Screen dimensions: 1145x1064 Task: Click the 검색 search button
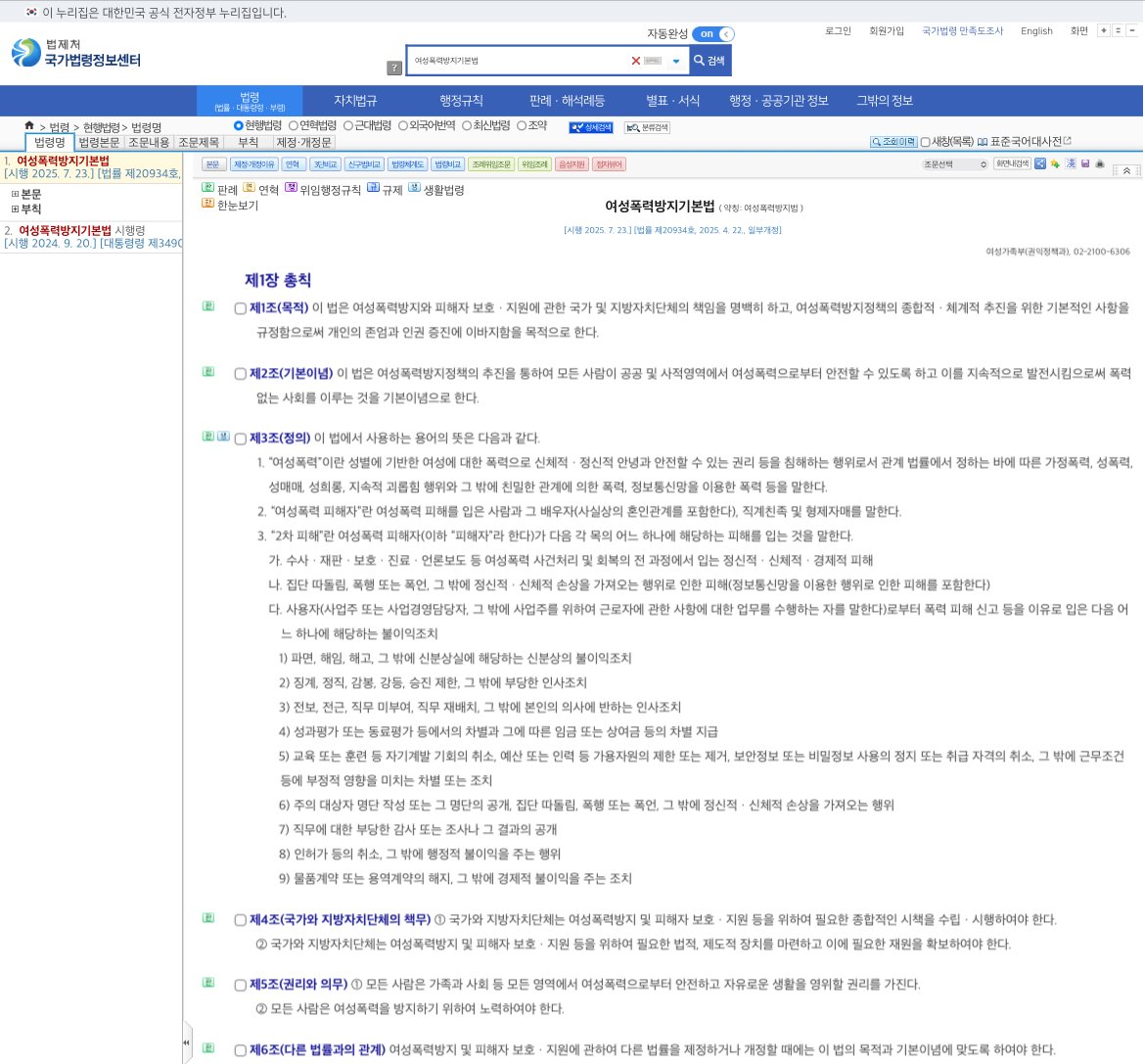pos(710,61)
